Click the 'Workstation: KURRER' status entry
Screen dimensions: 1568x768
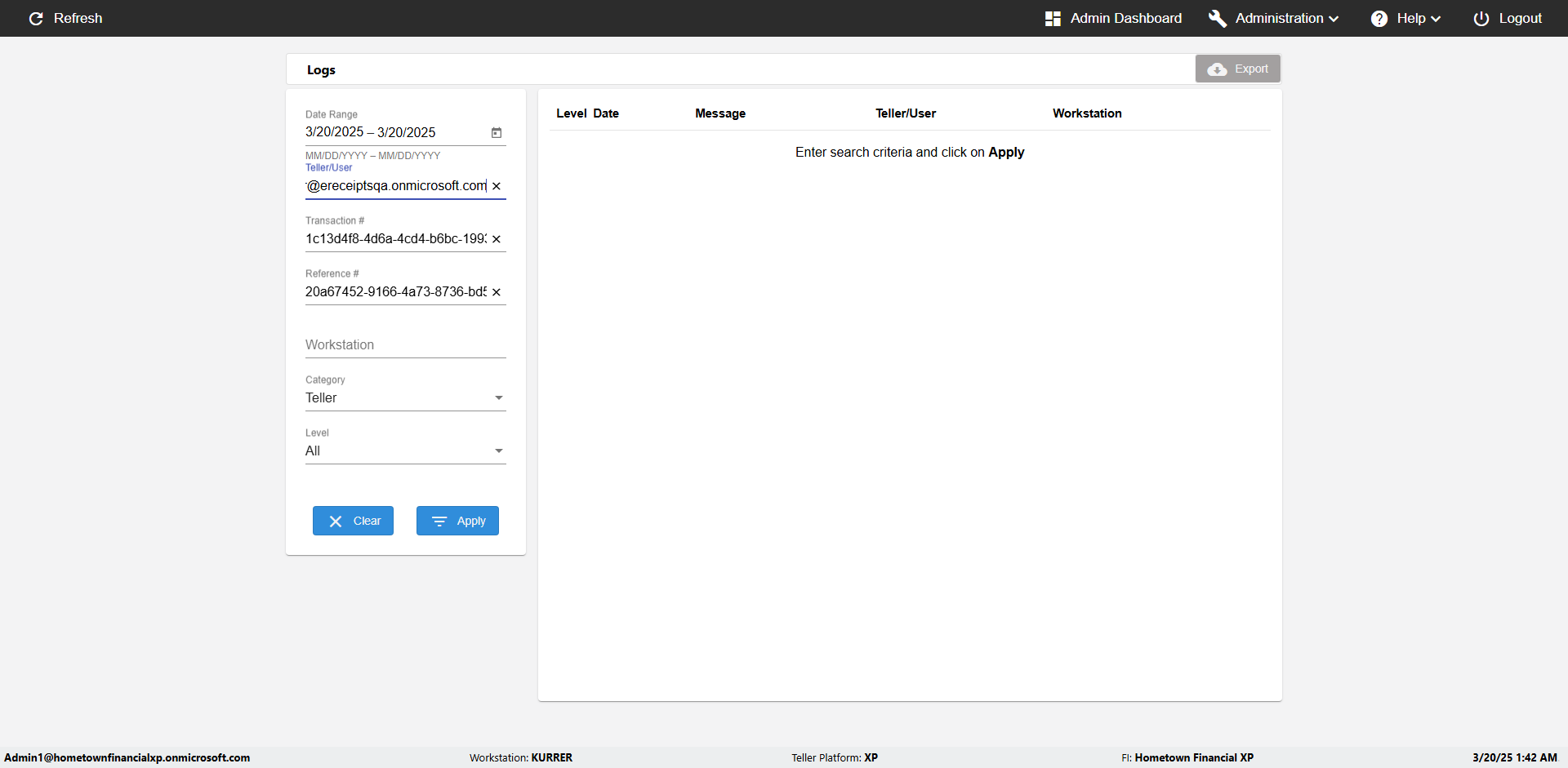(521, 757)
